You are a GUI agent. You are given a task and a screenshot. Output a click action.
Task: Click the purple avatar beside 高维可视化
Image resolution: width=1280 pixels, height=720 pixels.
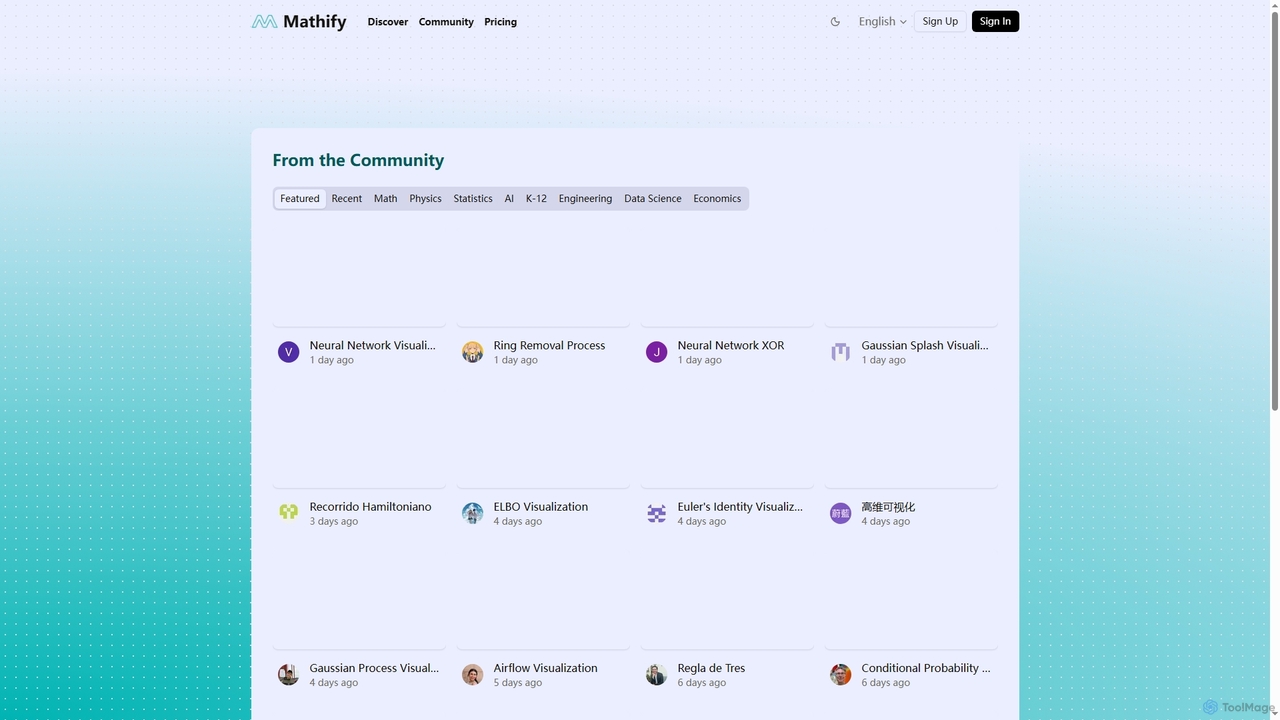click(840, 513)
